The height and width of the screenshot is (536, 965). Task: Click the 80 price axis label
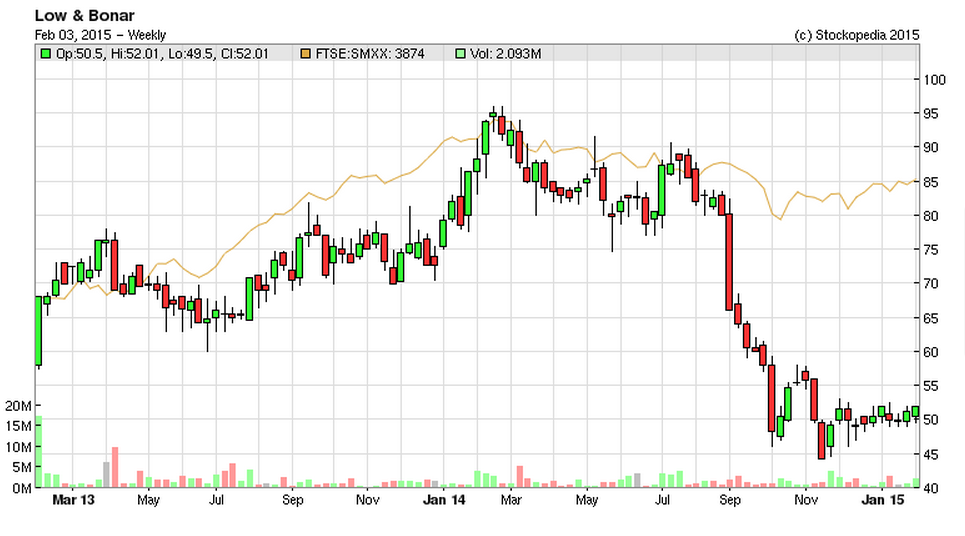pyautogui.click(x=931, y=216)
